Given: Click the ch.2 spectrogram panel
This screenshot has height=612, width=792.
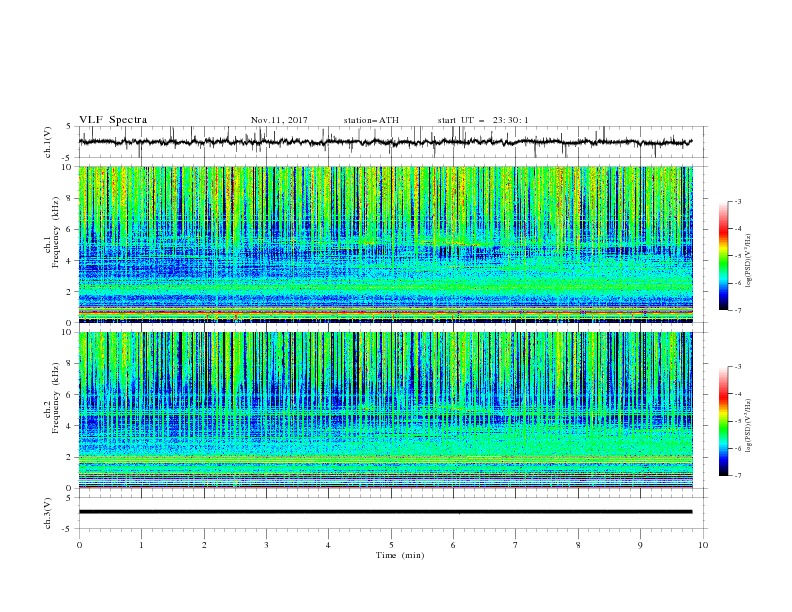Looking at the screenshot, I should (x=386, y=410).
